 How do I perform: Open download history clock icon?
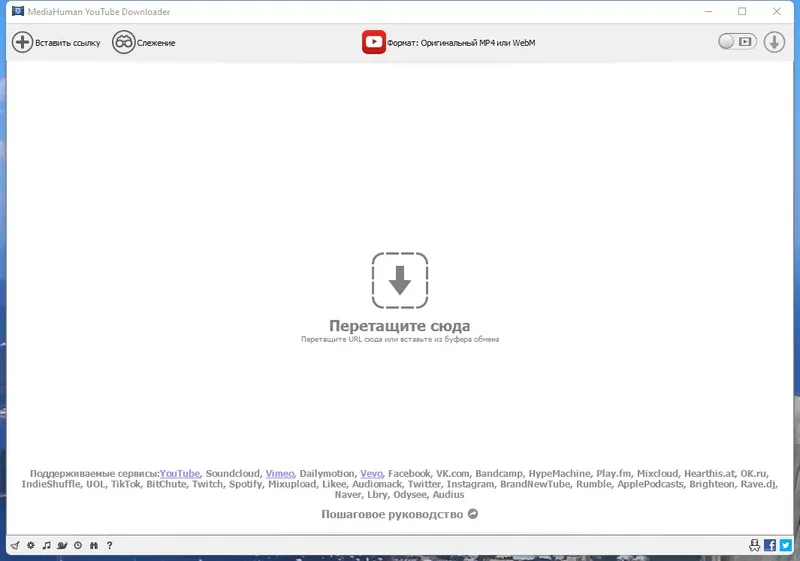click(78, 545)
